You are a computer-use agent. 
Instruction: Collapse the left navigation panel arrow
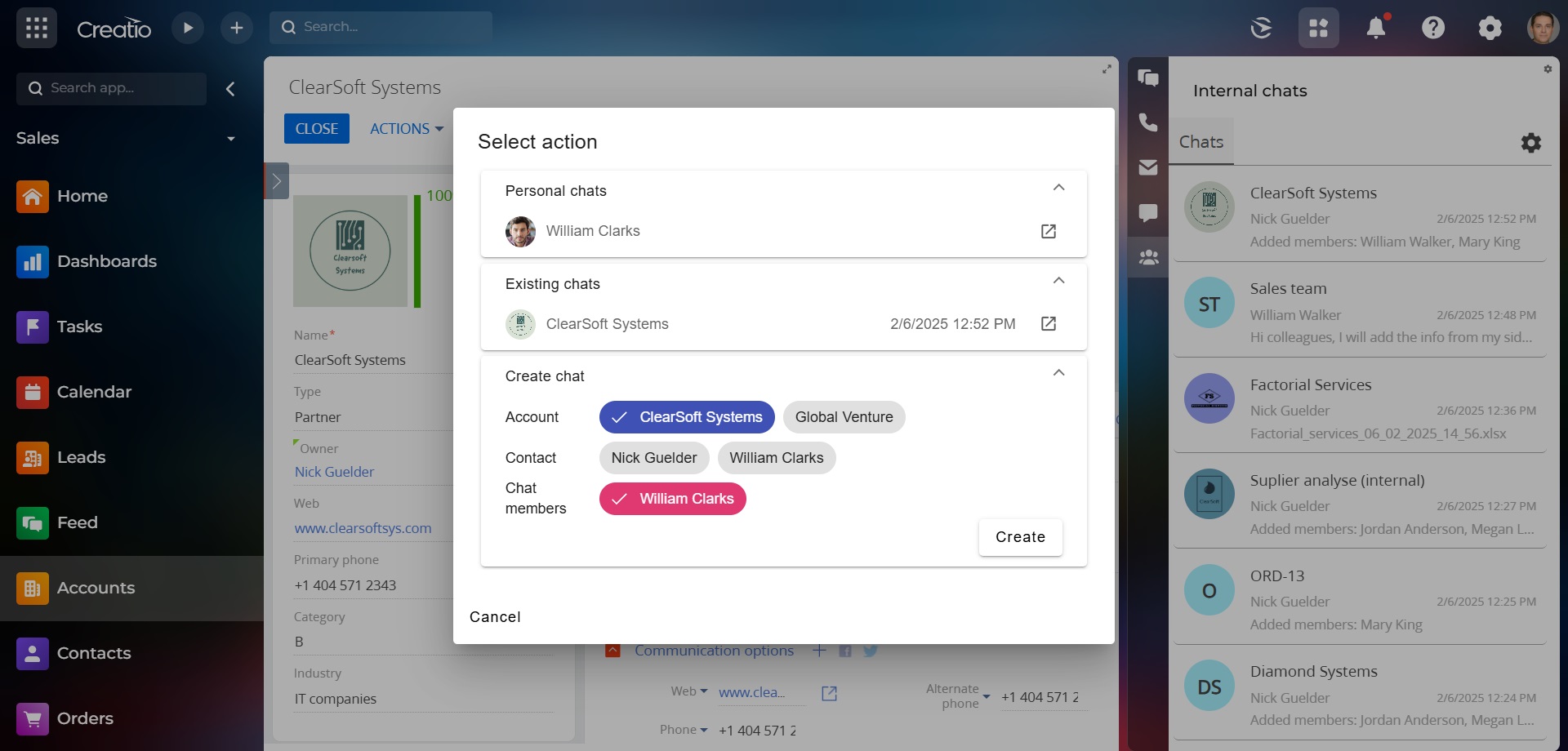click(x=230, y=89)
